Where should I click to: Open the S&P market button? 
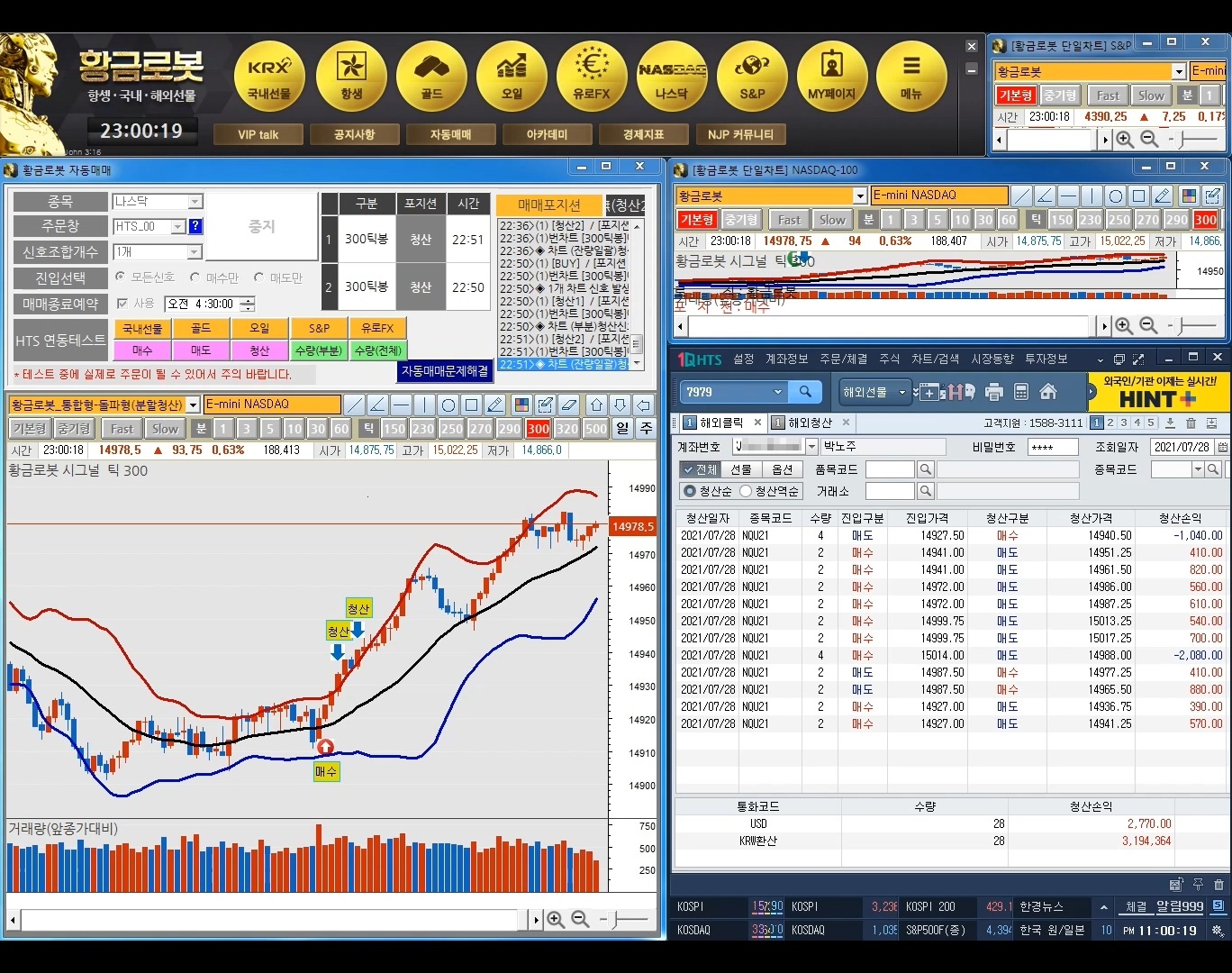pos(752,77)
